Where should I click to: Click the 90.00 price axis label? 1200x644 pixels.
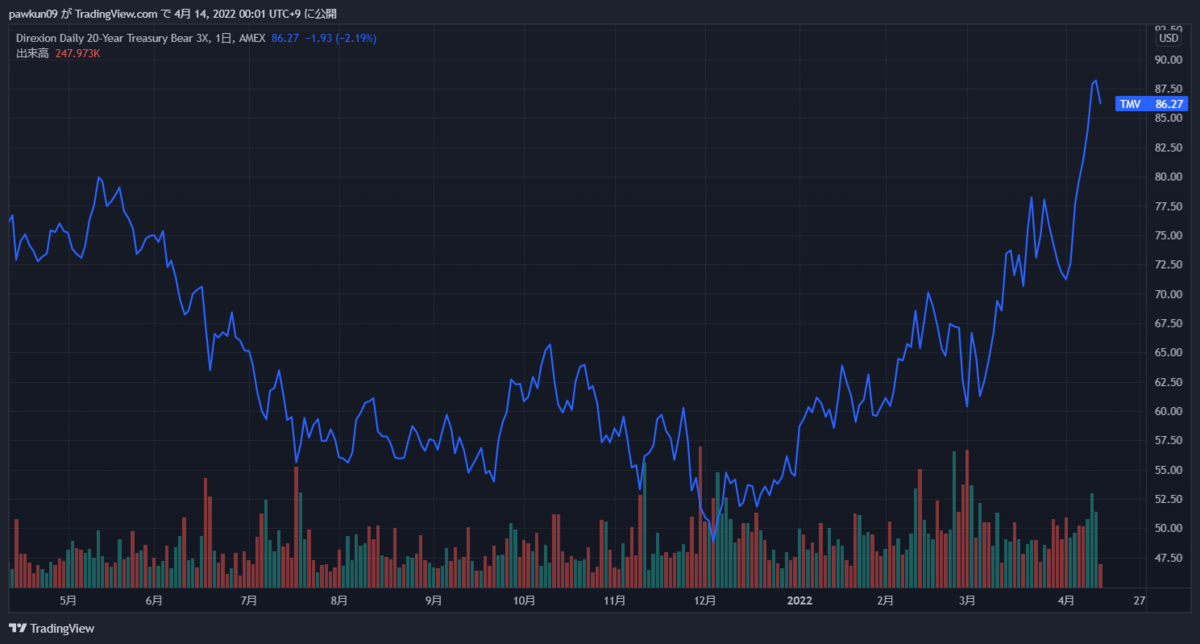pyautogui.click(x=1170, y=60)
